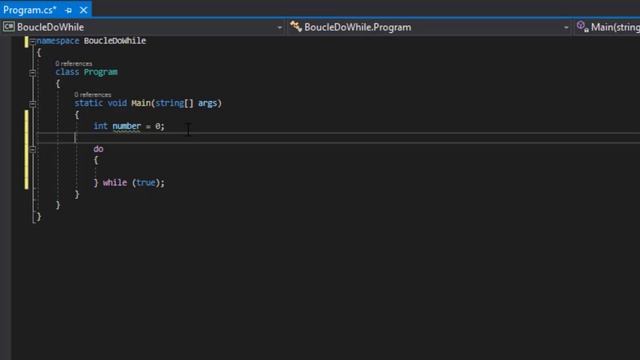Screen dimensions: 640x360
Task: Click the 'int' keyword
Action: pos(100,126)
